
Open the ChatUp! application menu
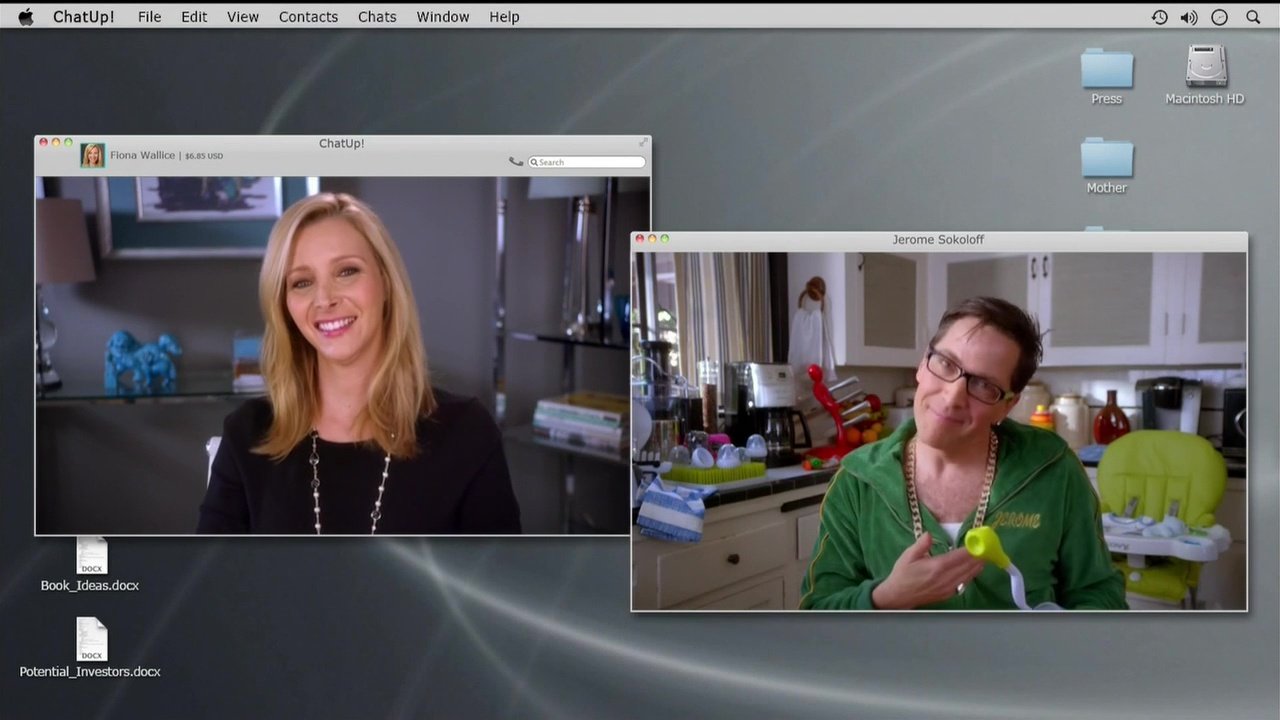(83, 17)
